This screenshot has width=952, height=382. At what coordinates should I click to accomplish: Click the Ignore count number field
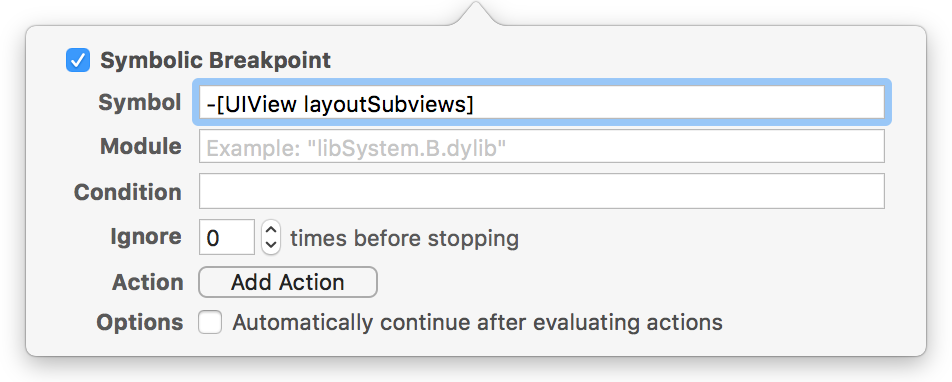[227, 237]
